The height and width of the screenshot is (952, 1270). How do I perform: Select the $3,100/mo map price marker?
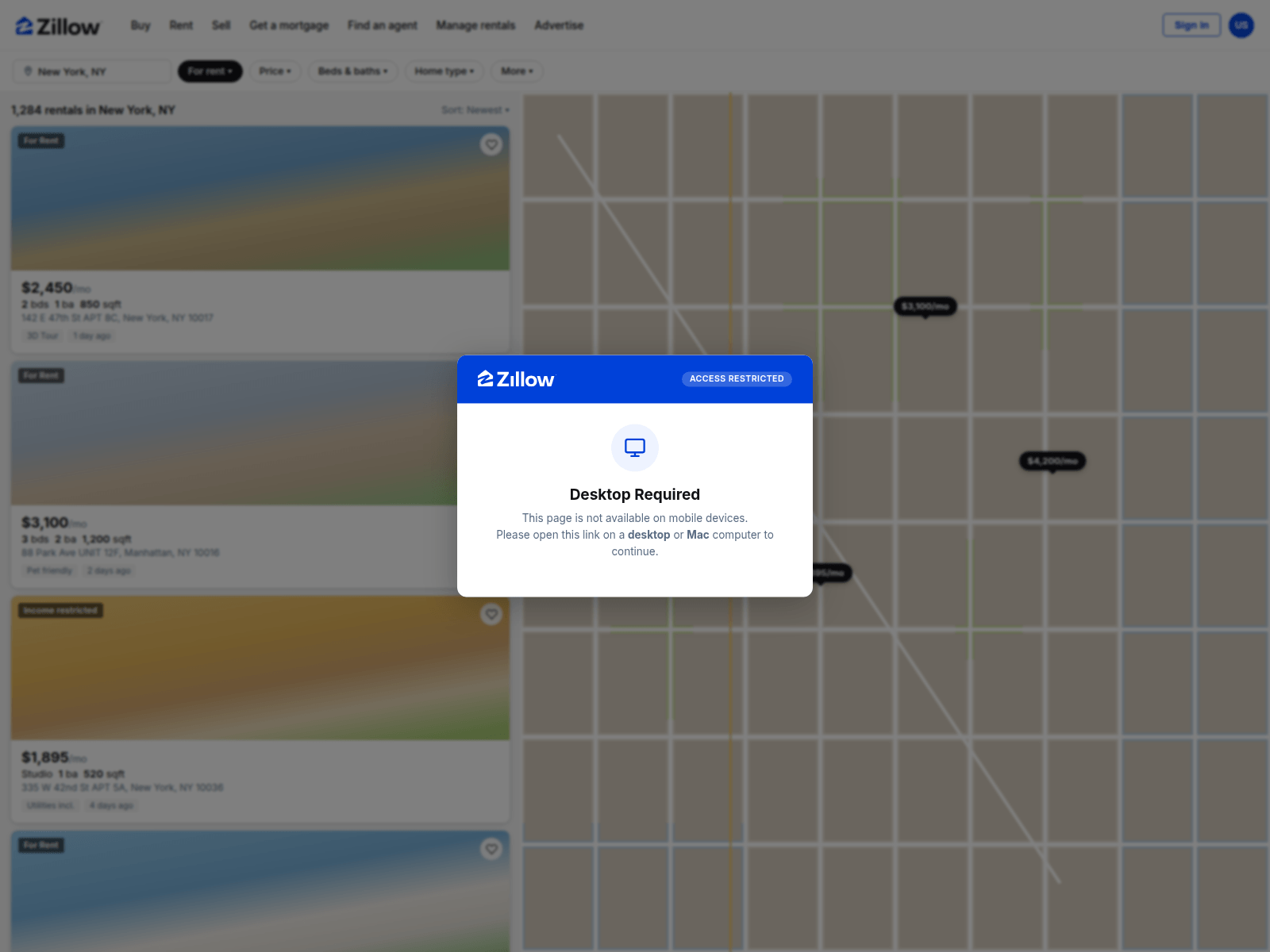(926, 306)
